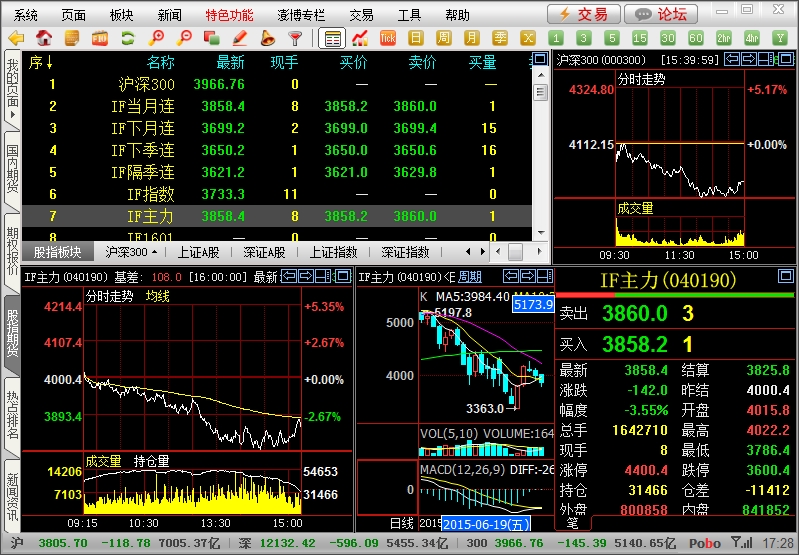Click the green refresh arrows icon

click(127, 38)
